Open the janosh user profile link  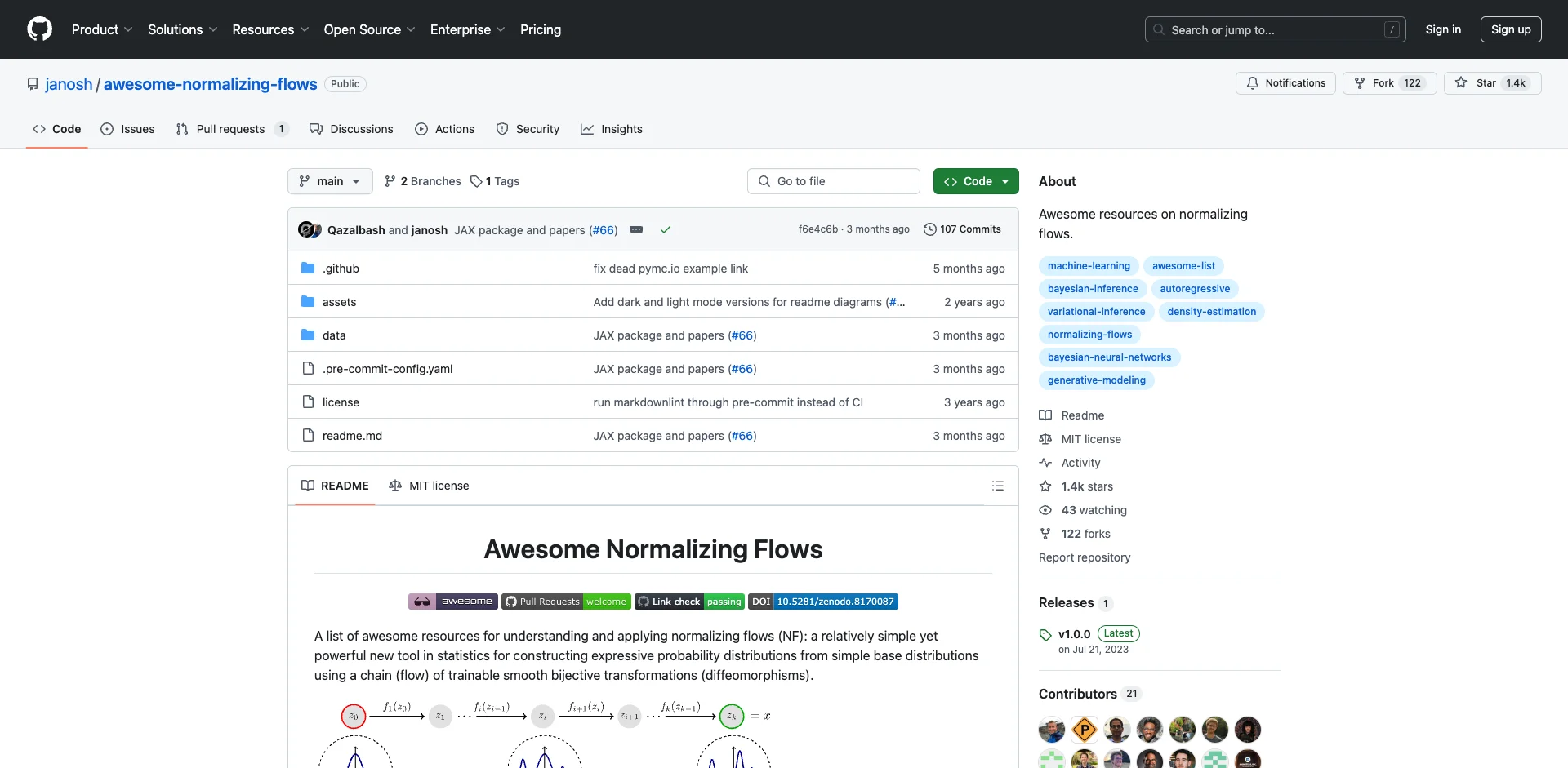[69, 84]
